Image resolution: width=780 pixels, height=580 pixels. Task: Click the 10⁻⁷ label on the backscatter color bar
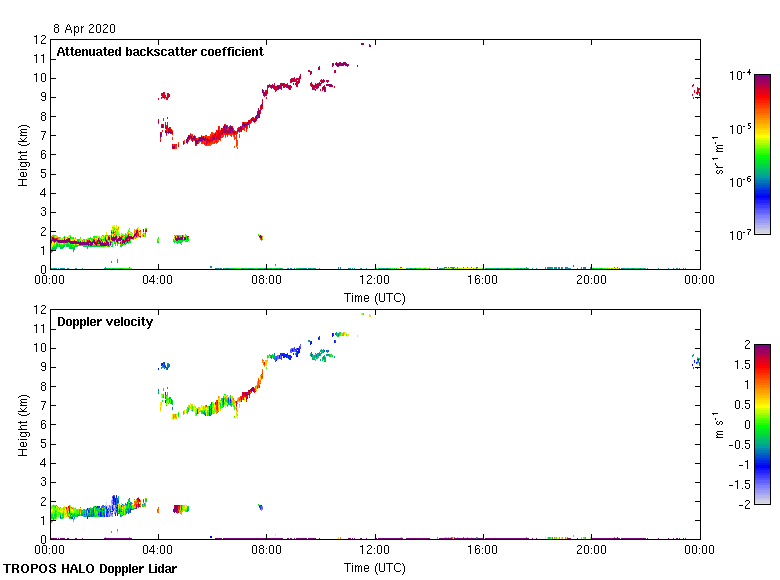741,234
